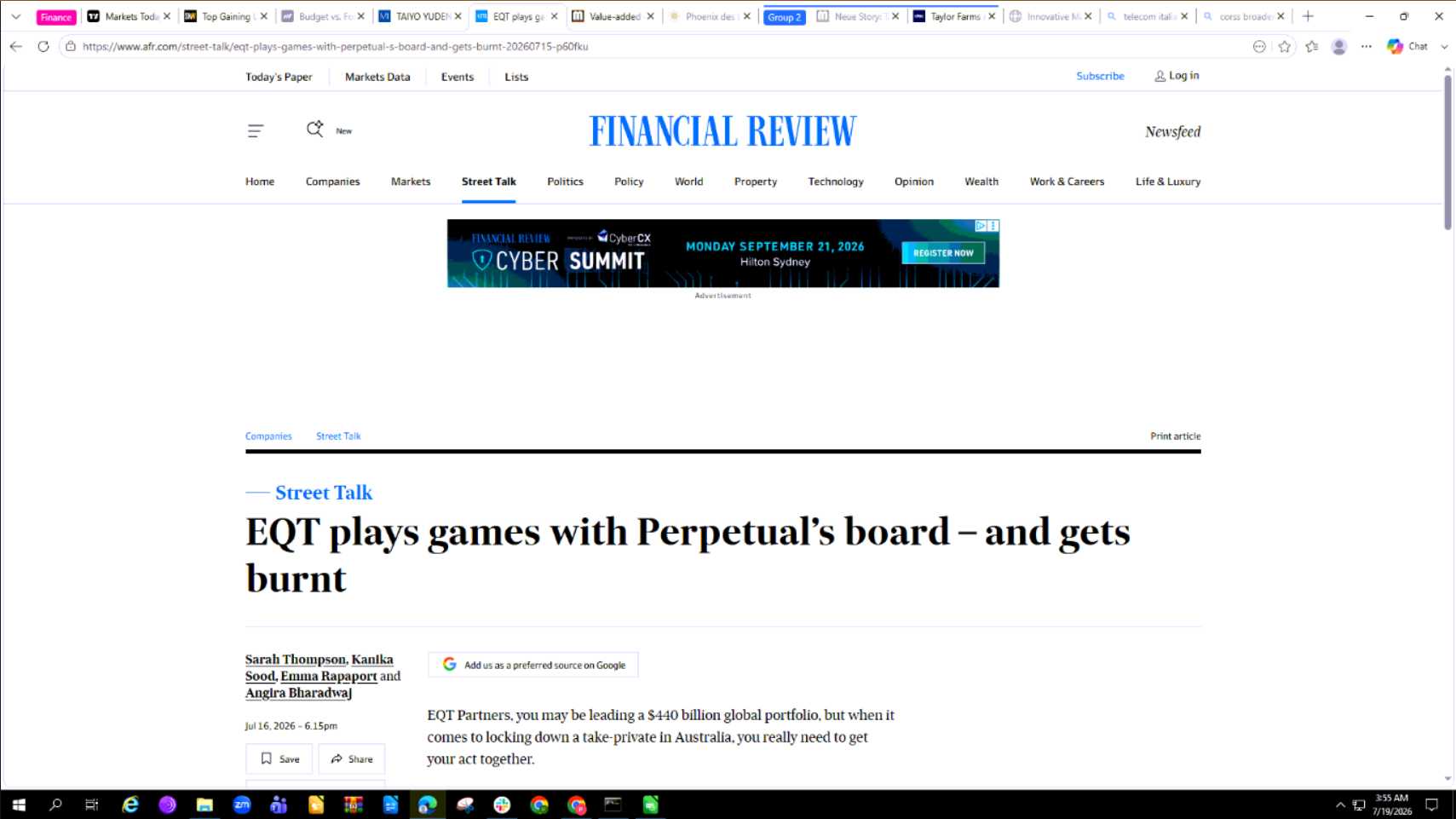Click the Subscribe link
The image size is (1456, 819).
[1100, 76]
